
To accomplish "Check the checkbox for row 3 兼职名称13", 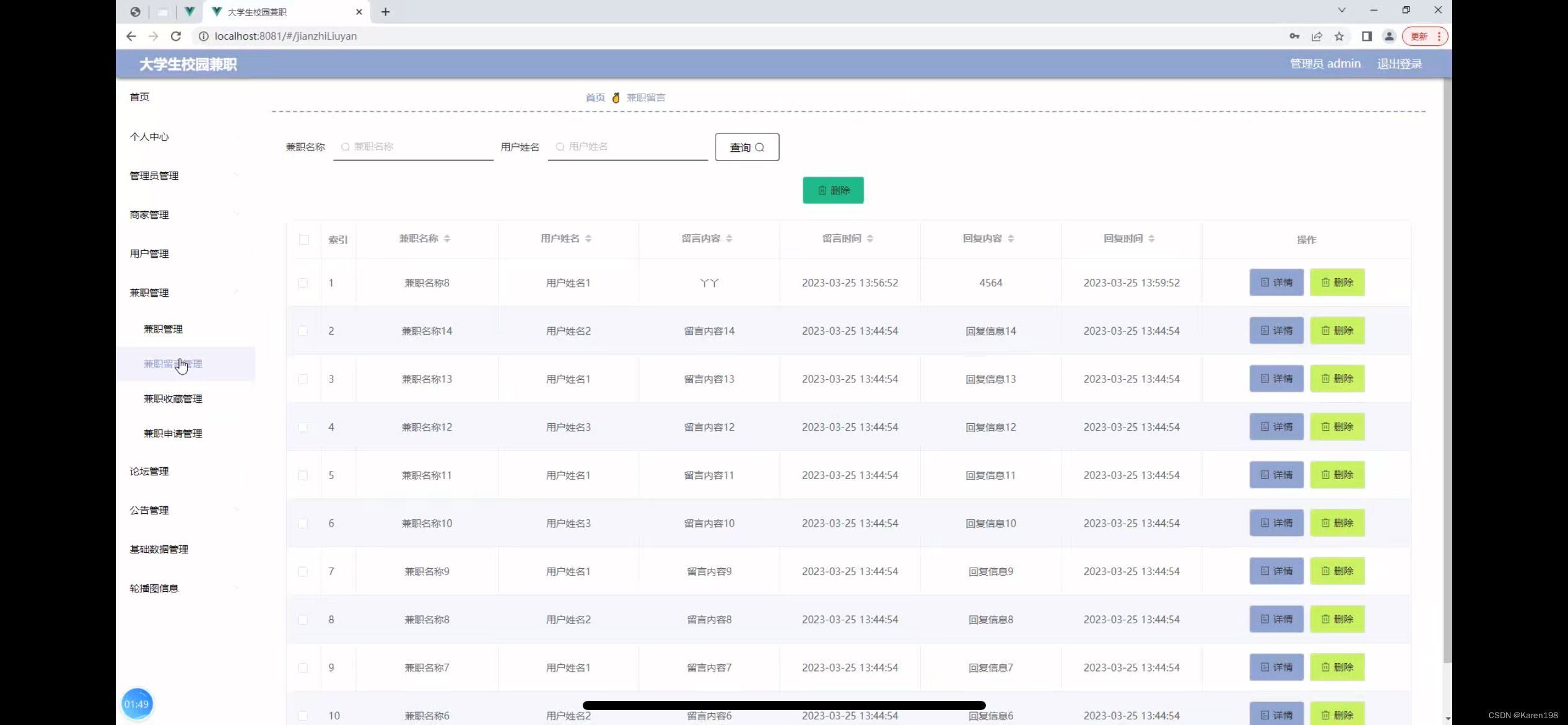I will point(303,379).
